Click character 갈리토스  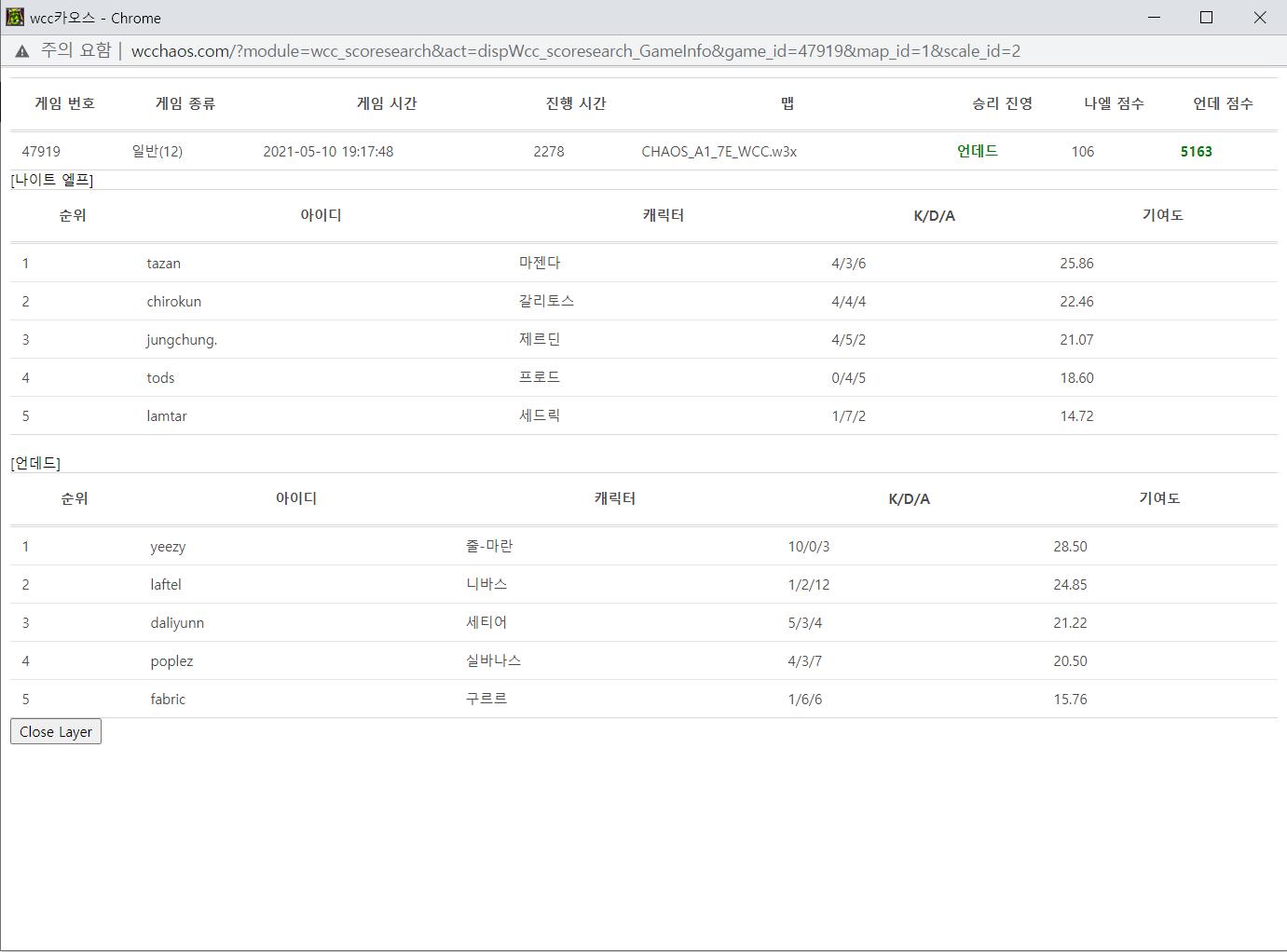tap(546, 301)
